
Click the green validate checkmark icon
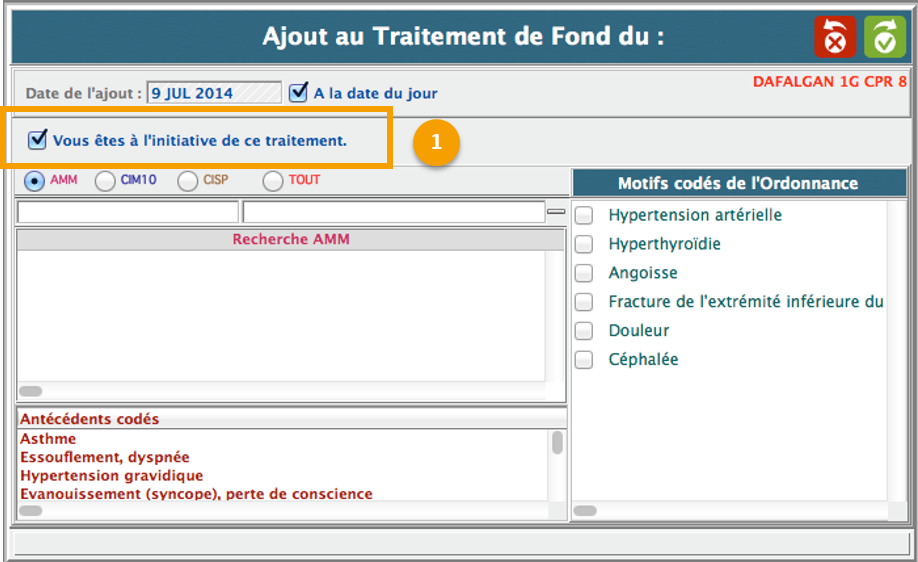884,38
